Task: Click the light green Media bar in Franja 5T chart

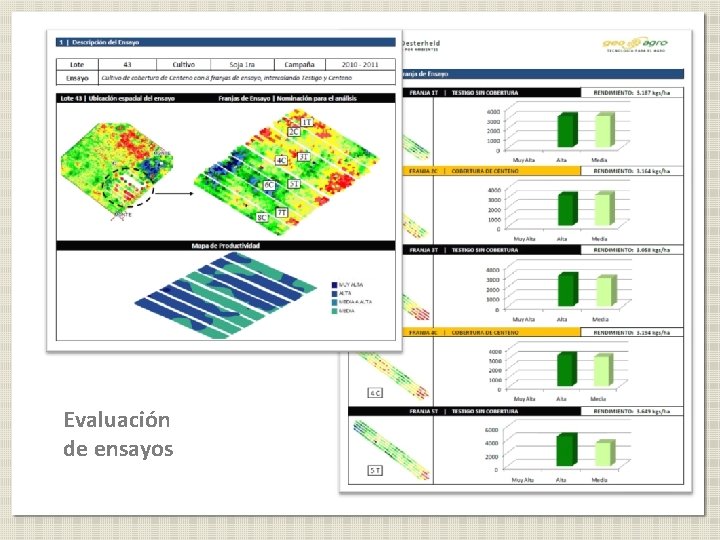Action: point(605,453)
